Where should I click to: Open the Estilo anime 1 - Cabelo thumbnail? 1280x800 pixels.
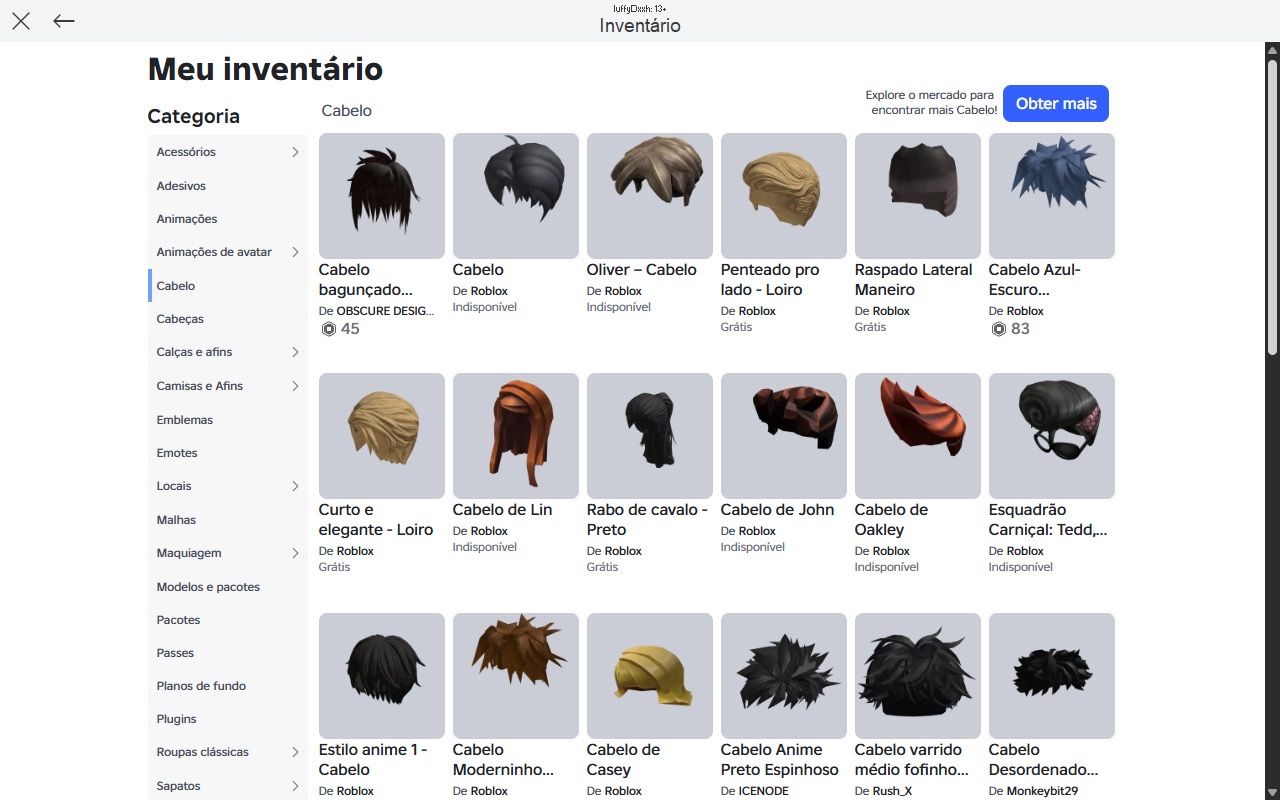382,676
